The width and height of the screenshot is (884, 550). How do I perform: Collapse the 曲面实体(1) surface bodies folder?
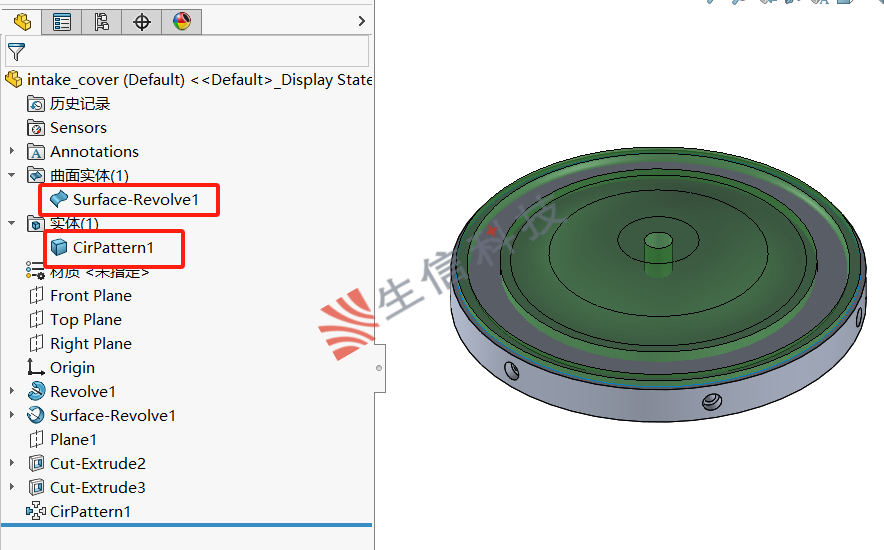click(12, 176)
